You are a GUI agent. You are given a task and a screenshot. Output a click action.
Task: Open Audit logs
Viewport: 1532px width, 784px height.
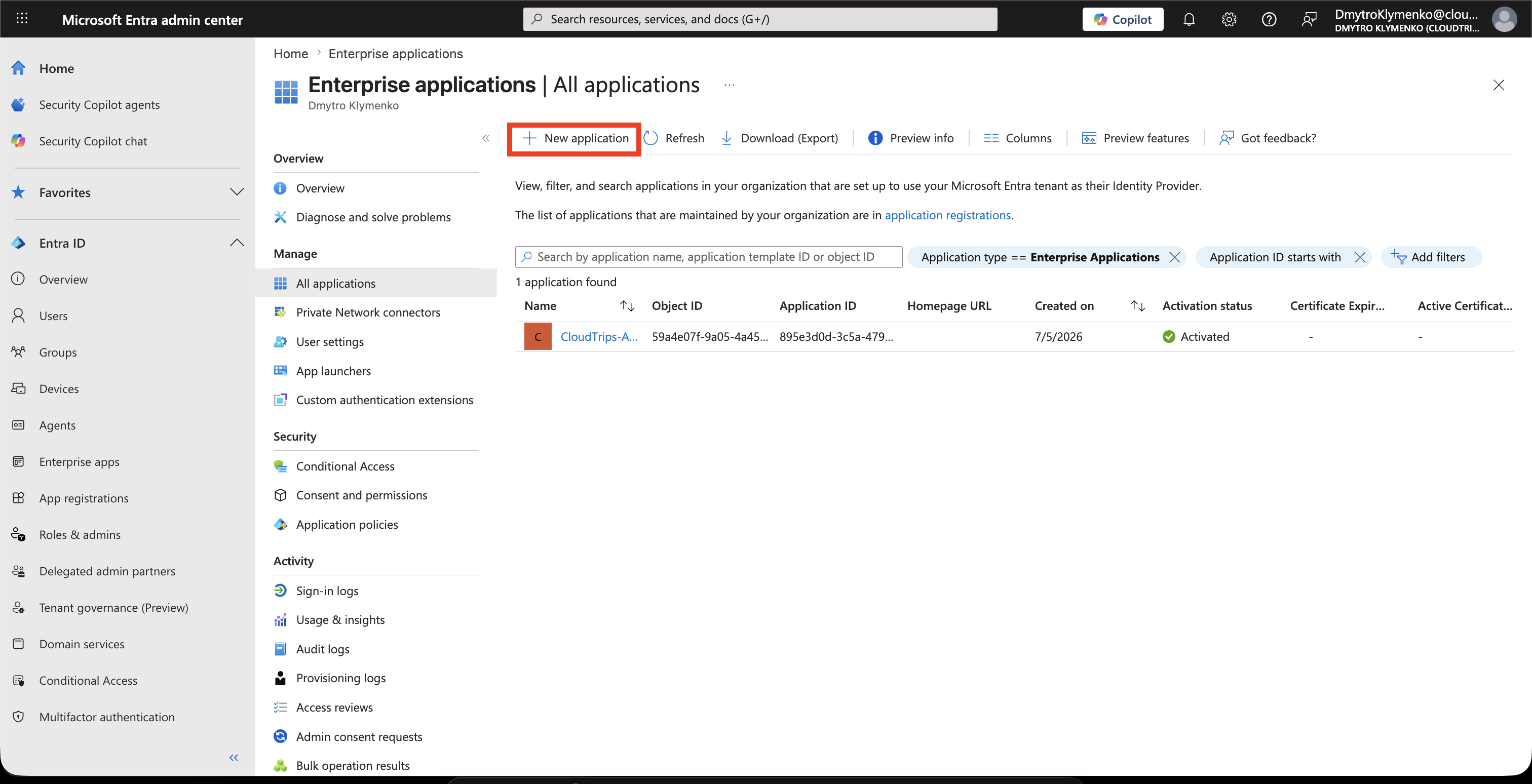point(322,649)
